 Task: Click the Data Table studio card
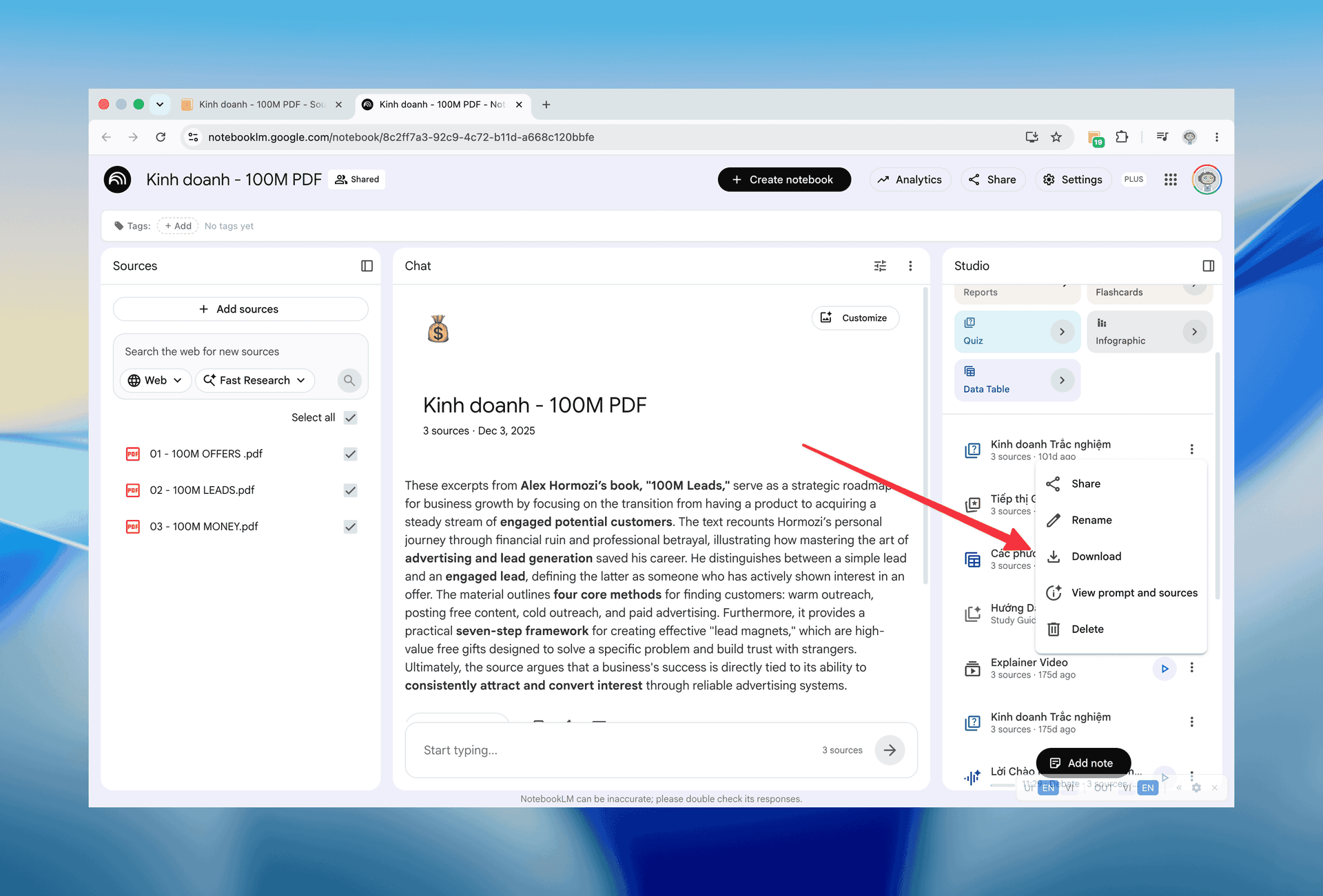click(1017, 380)
